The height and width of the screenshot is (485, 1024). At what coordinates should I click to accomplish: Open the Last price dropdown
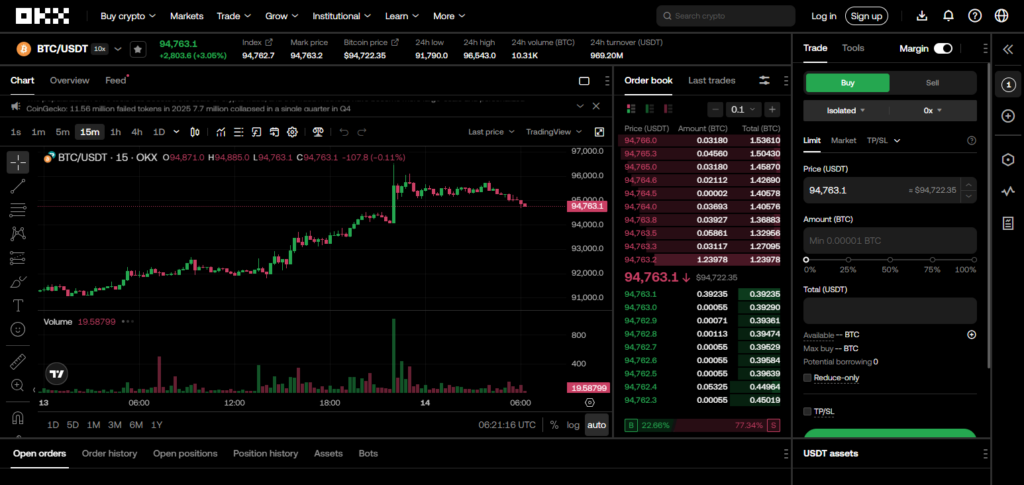490,132
